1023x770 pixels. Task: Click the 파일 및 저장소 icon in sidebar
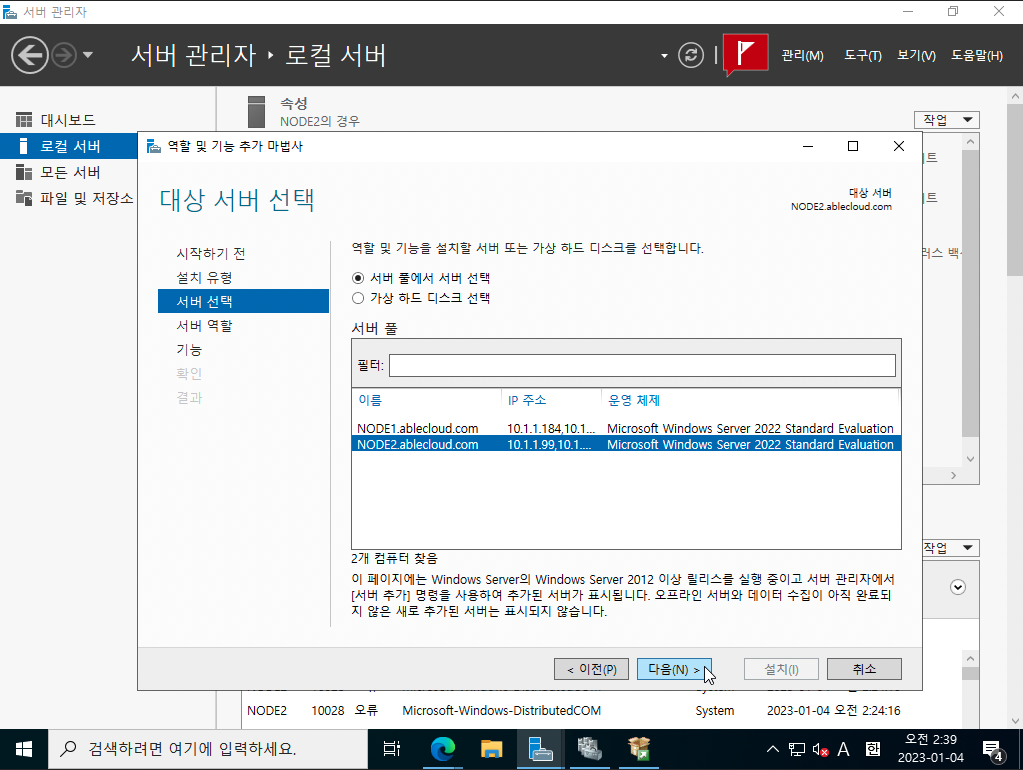(x=24, y=198)
